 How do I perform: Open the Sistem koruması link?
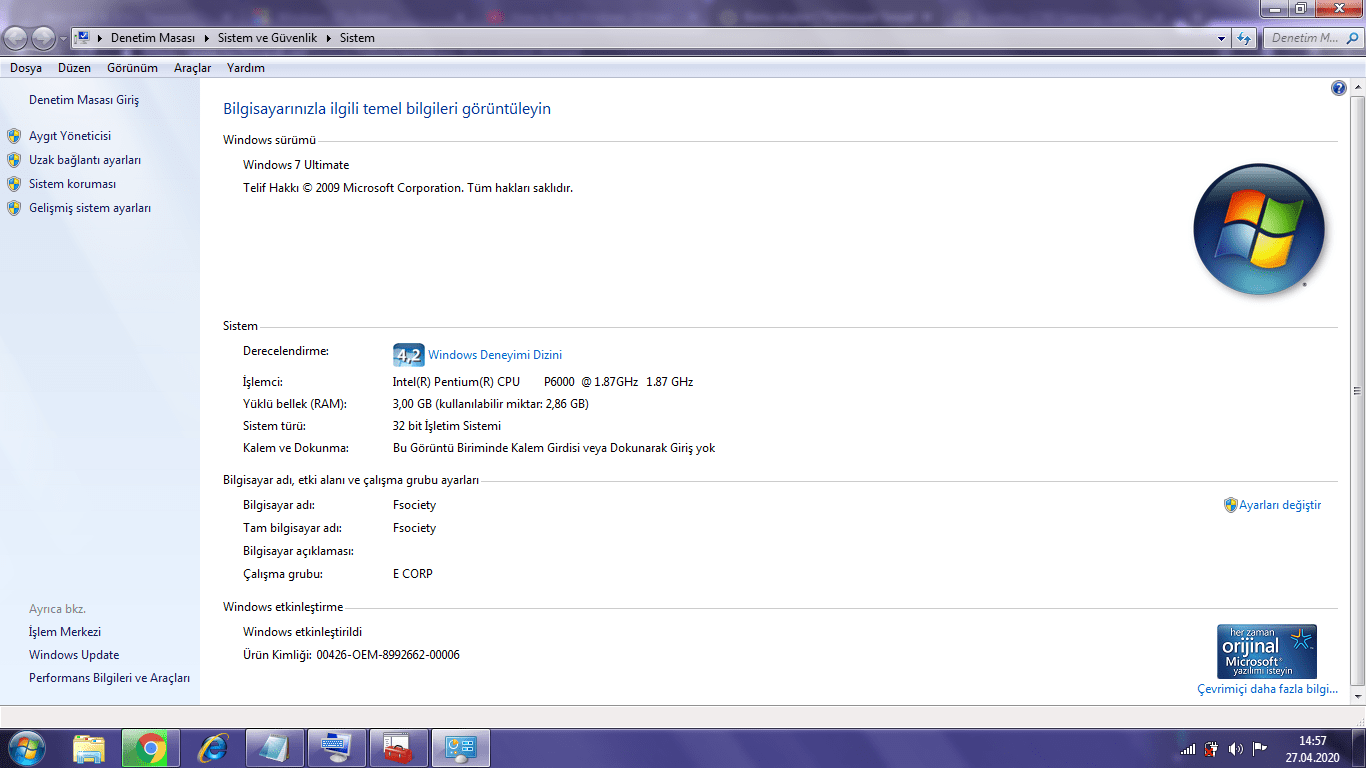point(72,184)
